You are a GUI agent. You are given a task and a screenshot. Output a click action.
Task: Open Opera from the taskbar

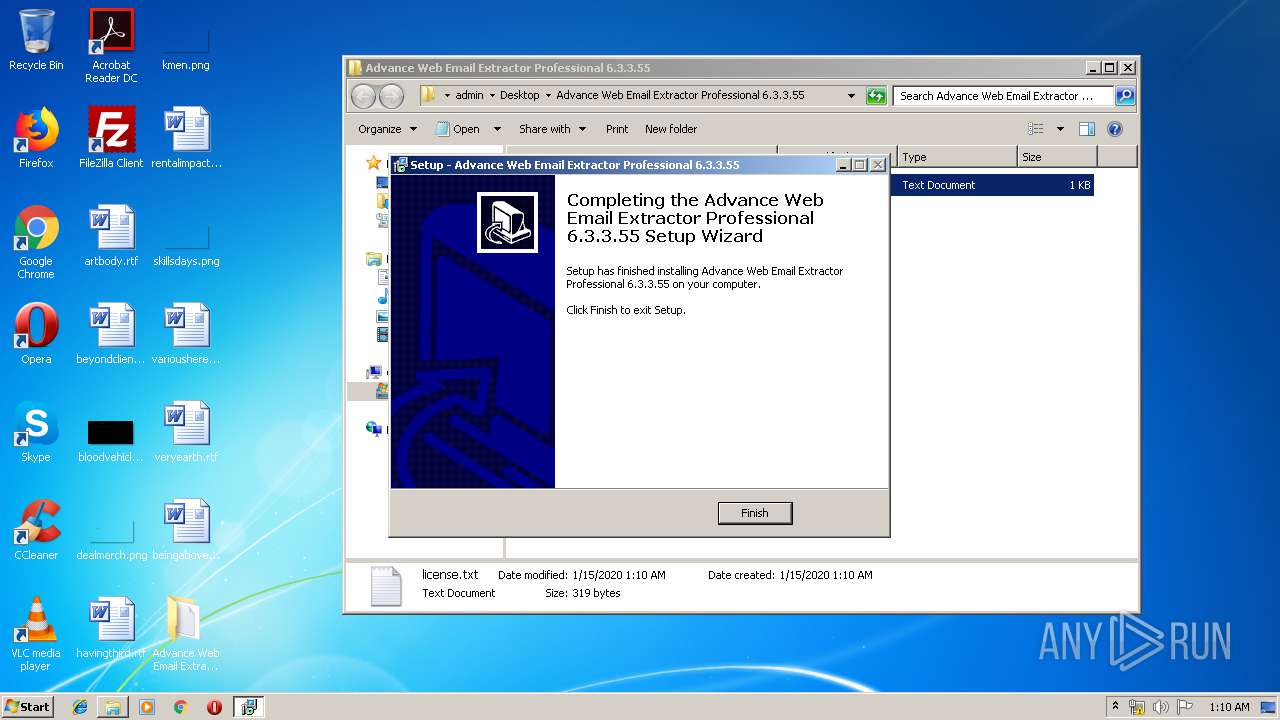coord(214,707)
